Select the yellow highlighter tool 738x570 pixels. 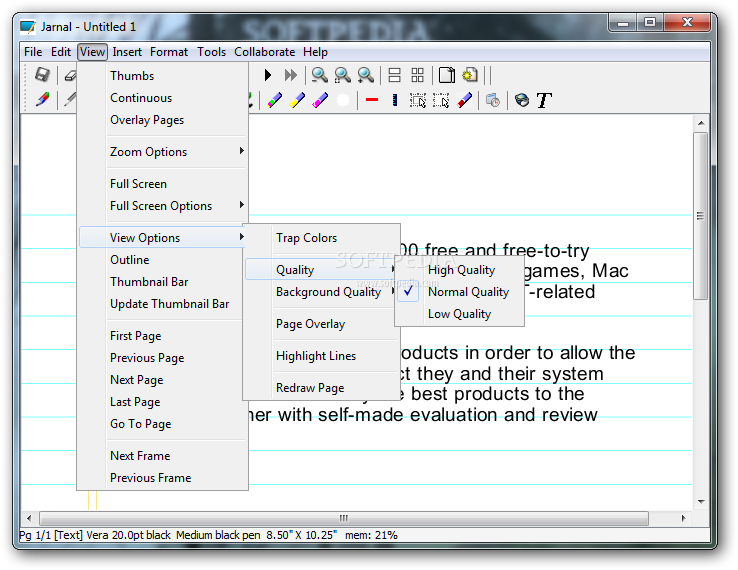pyautogui.click(x=297, y=100)
